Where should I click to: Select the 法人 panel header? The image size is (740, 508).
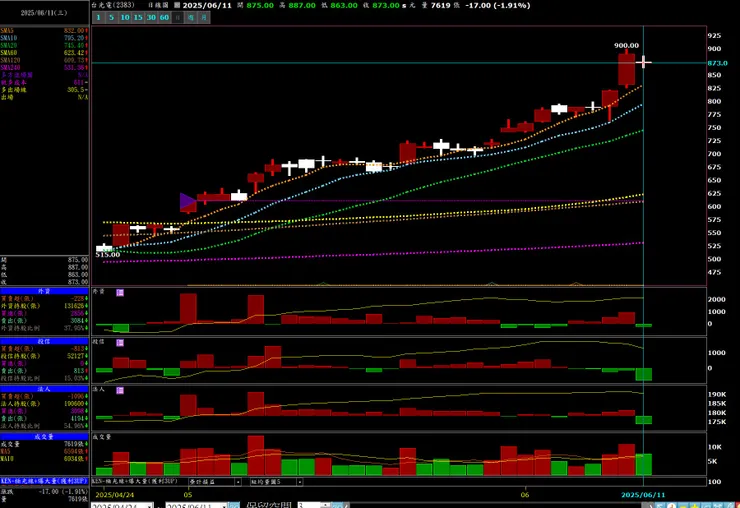point(44,389)
